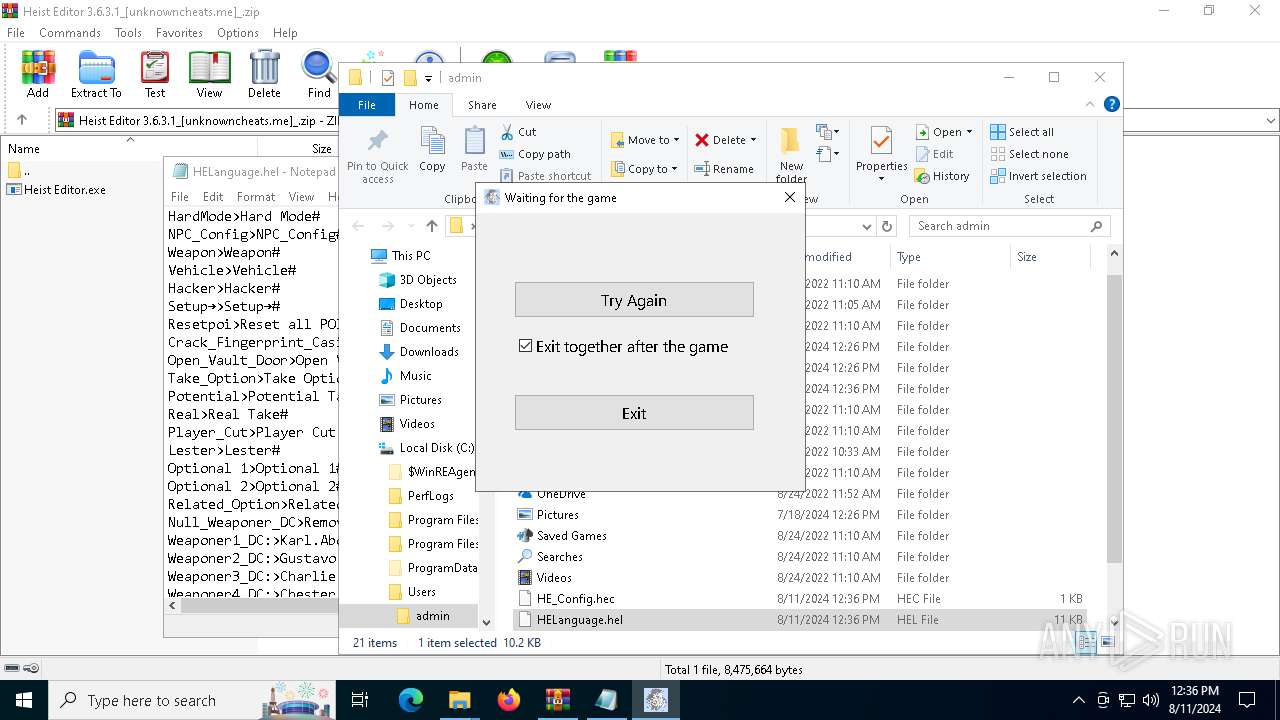This screenshot has height=720, width=1280.
Task: Expand the Explorer address bar history chevron
Action: point(866,226)
